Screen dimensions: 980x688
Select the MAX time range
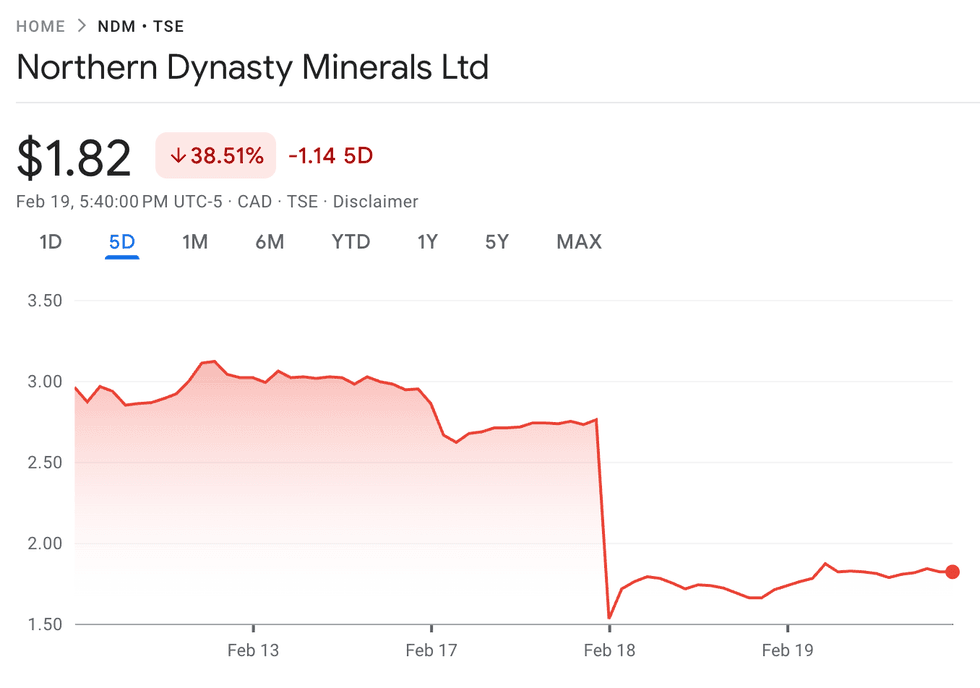578,242
